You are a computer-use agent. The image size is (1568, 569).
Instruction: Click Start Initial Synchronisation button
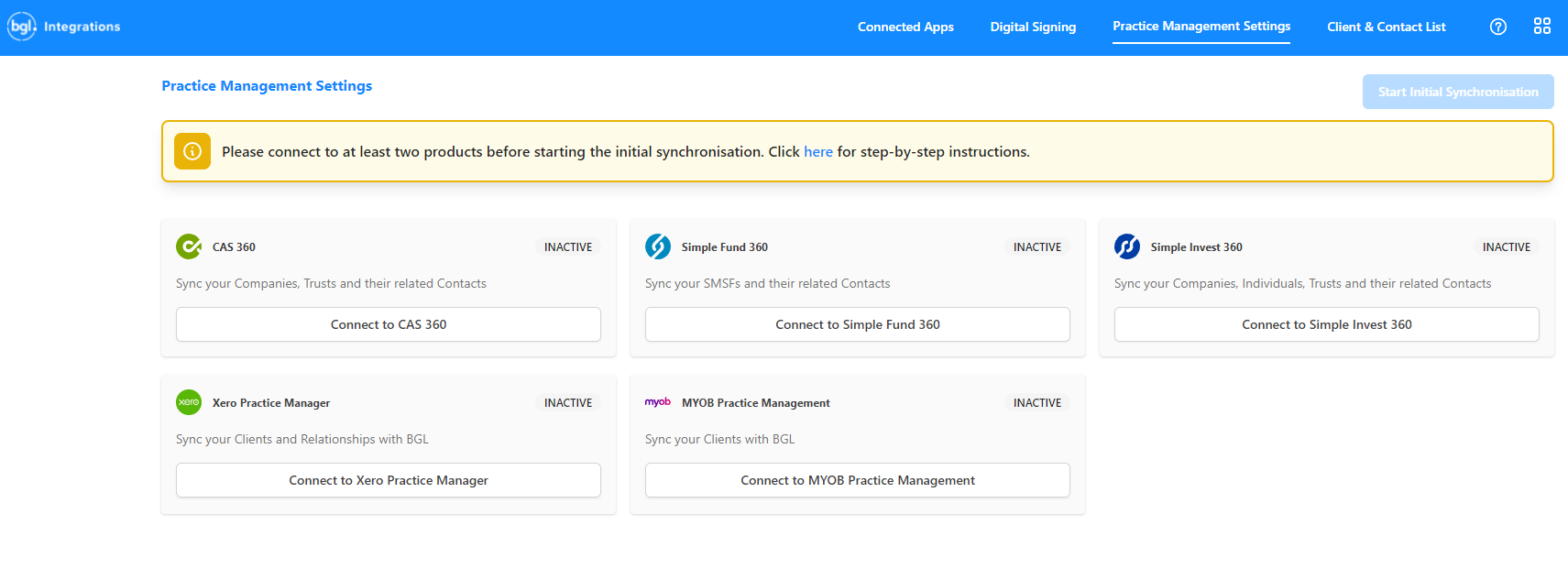1458,92
